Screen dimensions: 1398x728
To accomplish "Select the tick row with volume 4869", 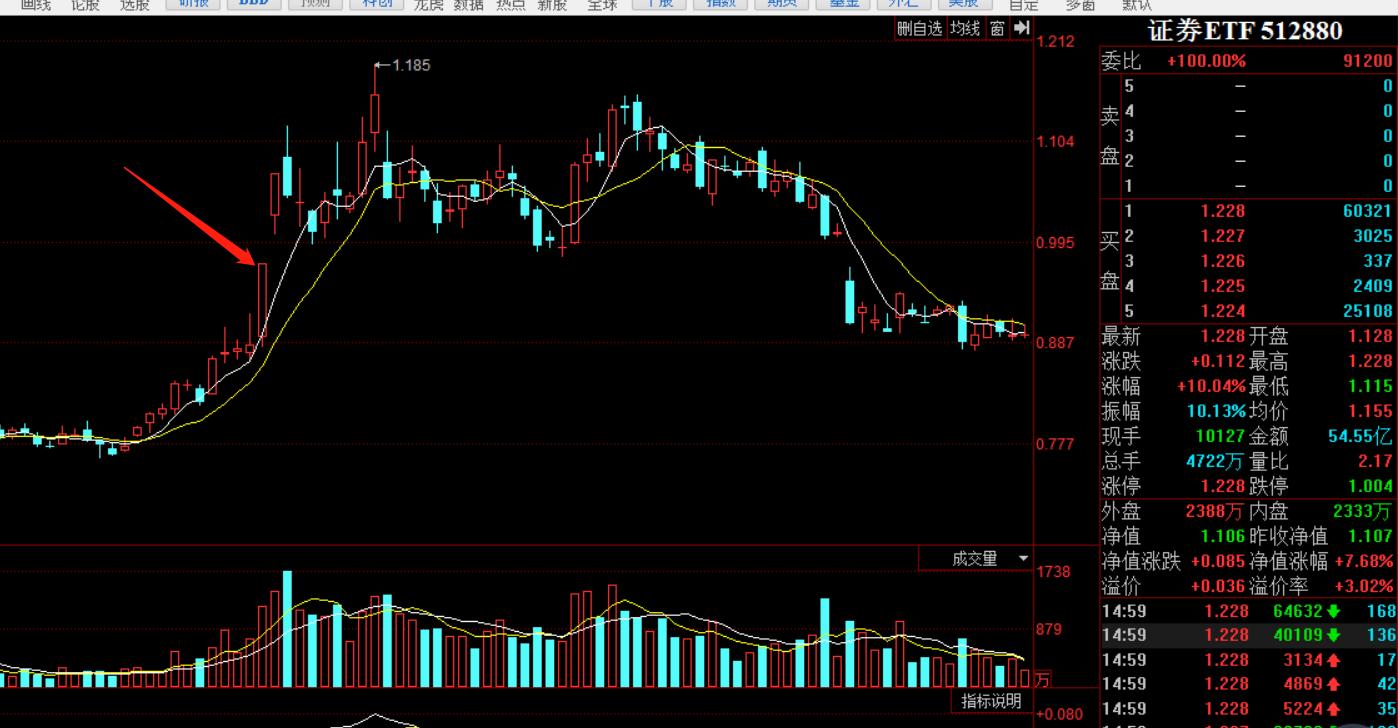I will pyautogui.click(x=1249, y=684).
